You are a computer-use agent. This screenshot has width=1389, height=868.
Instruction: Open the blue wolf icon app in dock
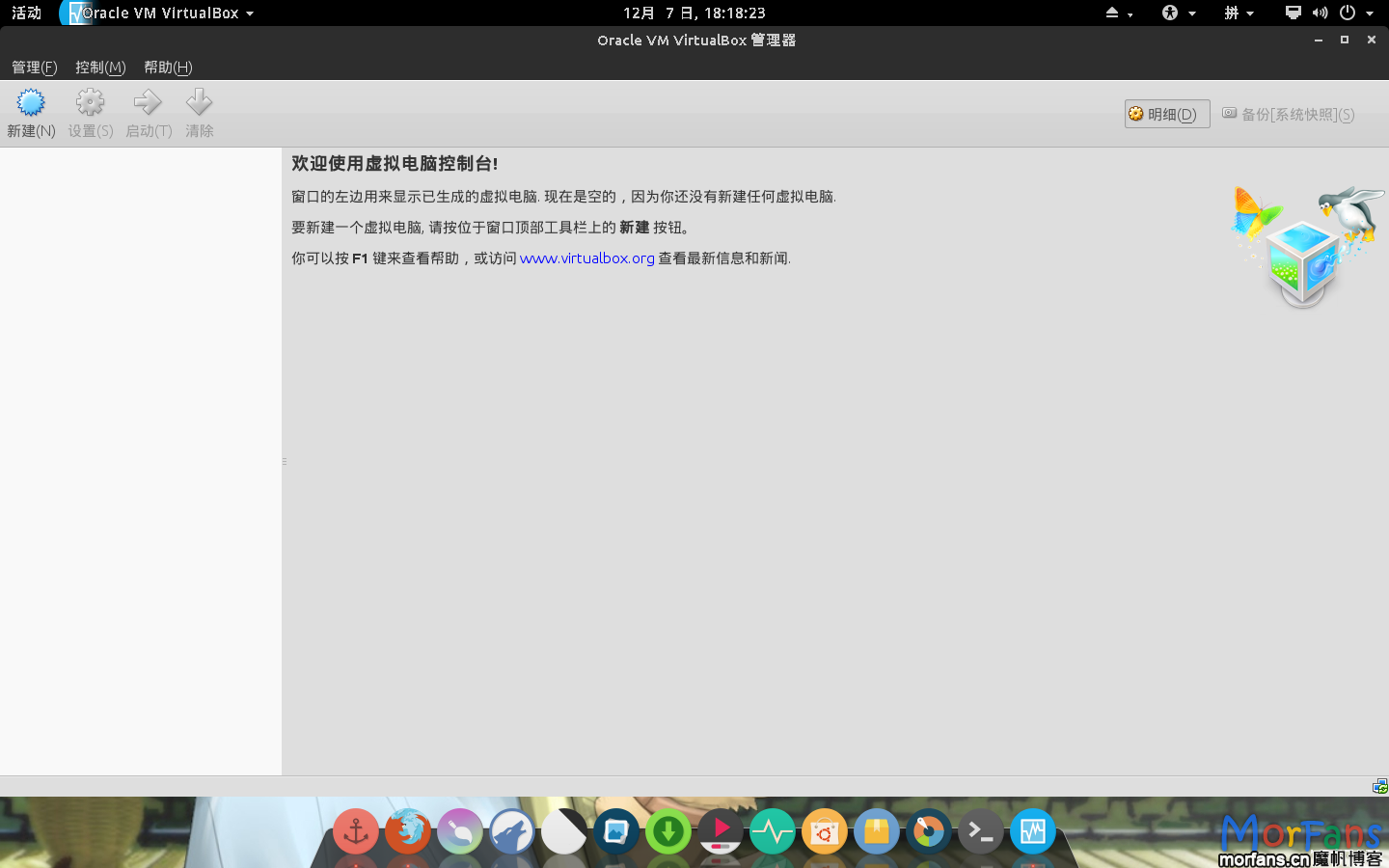512,831
